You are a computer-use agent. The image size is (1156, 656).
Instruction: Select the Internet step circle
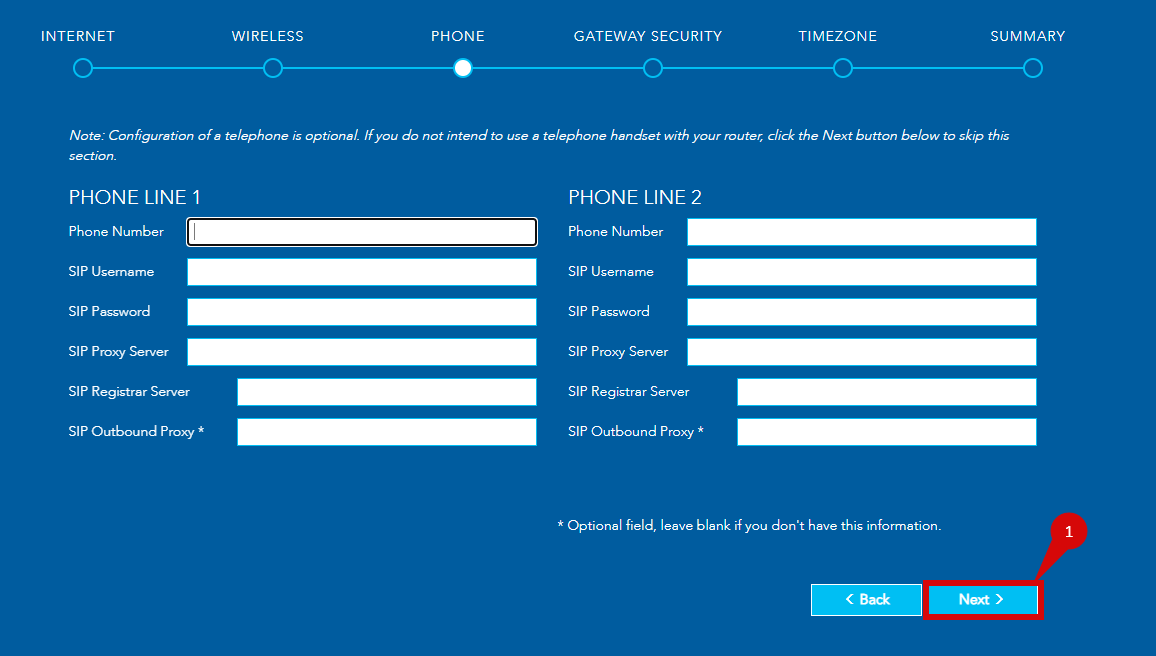83,68
